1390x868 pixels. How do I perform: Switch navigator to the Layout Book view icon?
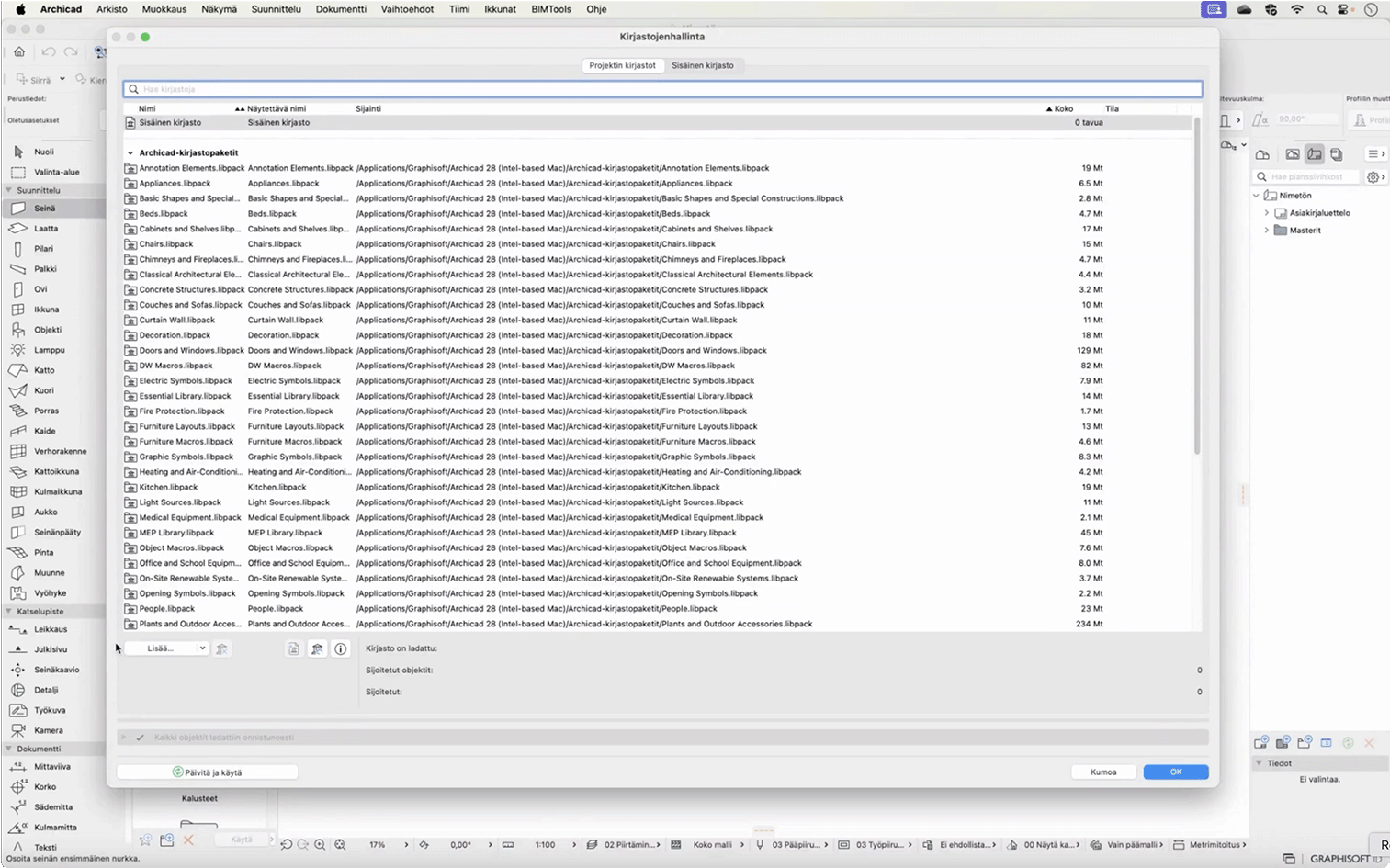[x=1315, y=154]
